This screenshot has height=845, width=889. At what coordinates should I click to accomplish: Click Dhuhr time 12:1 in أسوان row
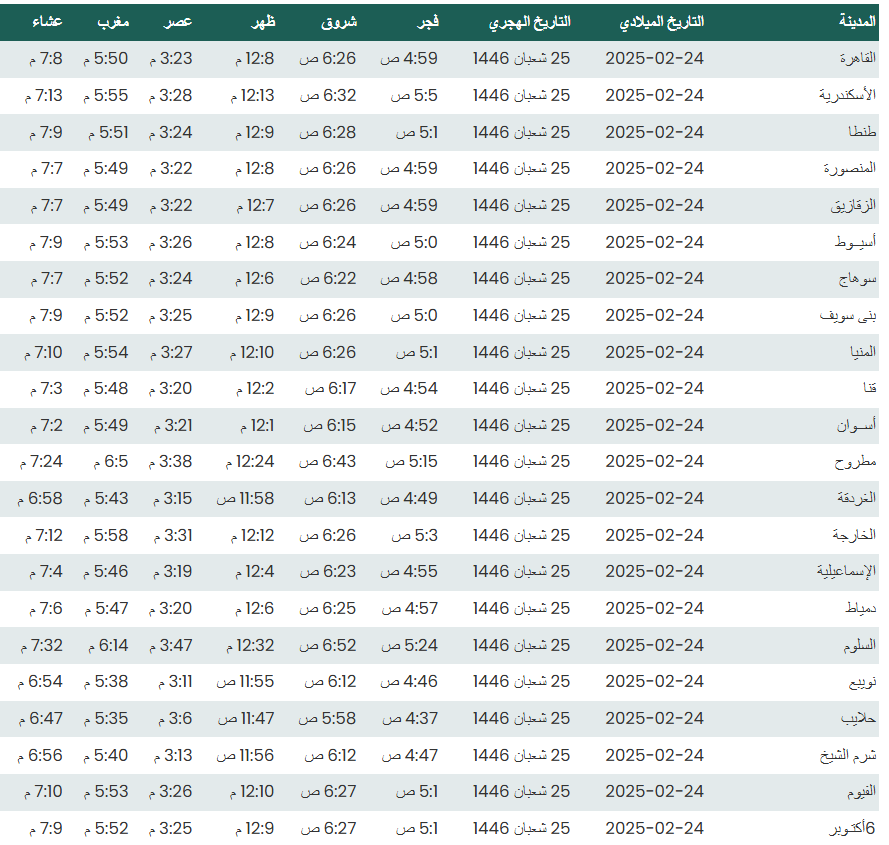coord(257,425)
